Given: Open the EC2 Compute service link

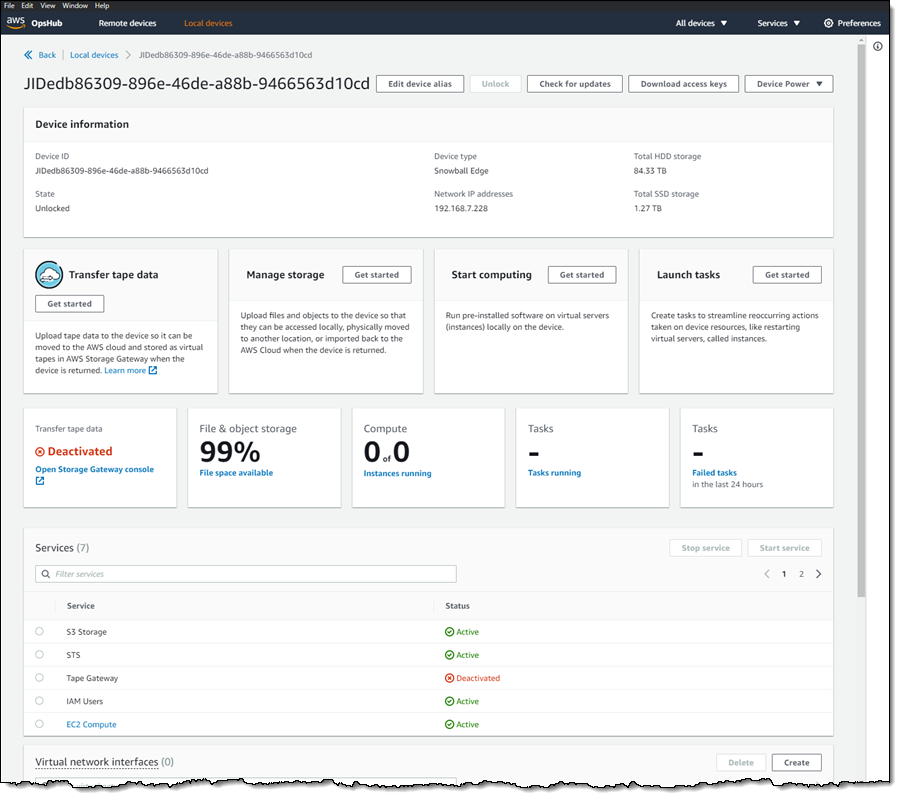Looking at the screenshot, I should coord(91,725).
